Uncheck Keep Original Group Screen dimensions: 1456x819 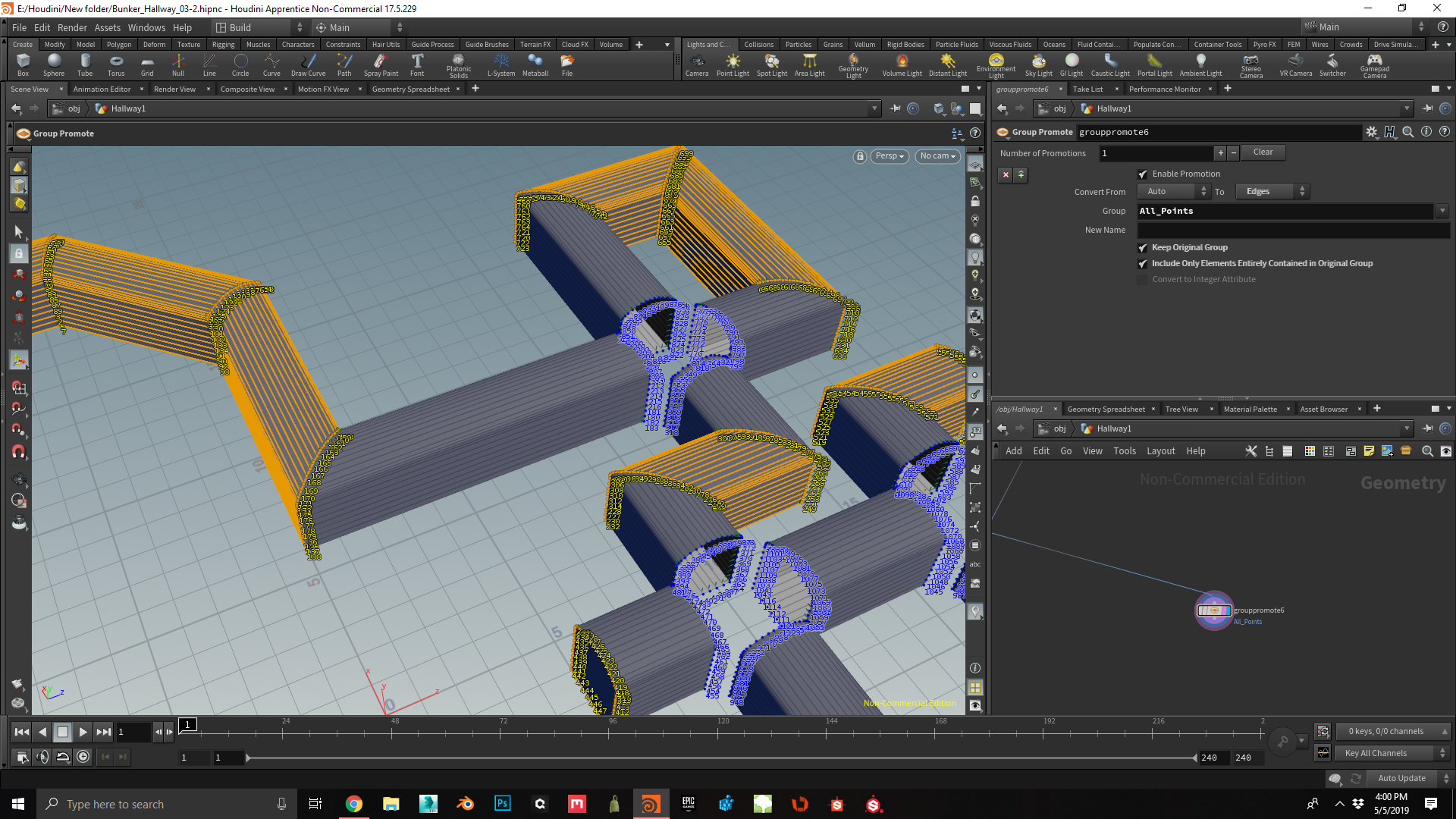[x=1143, y=248]
